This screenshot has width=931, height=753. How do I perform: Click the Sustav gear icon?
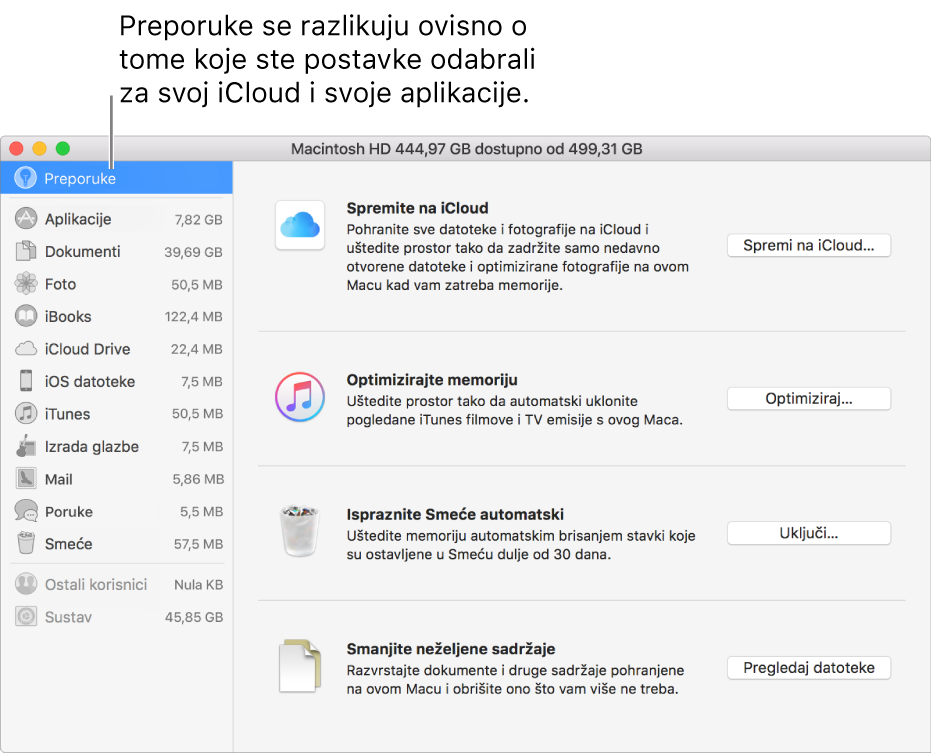[x=26, y=616]
